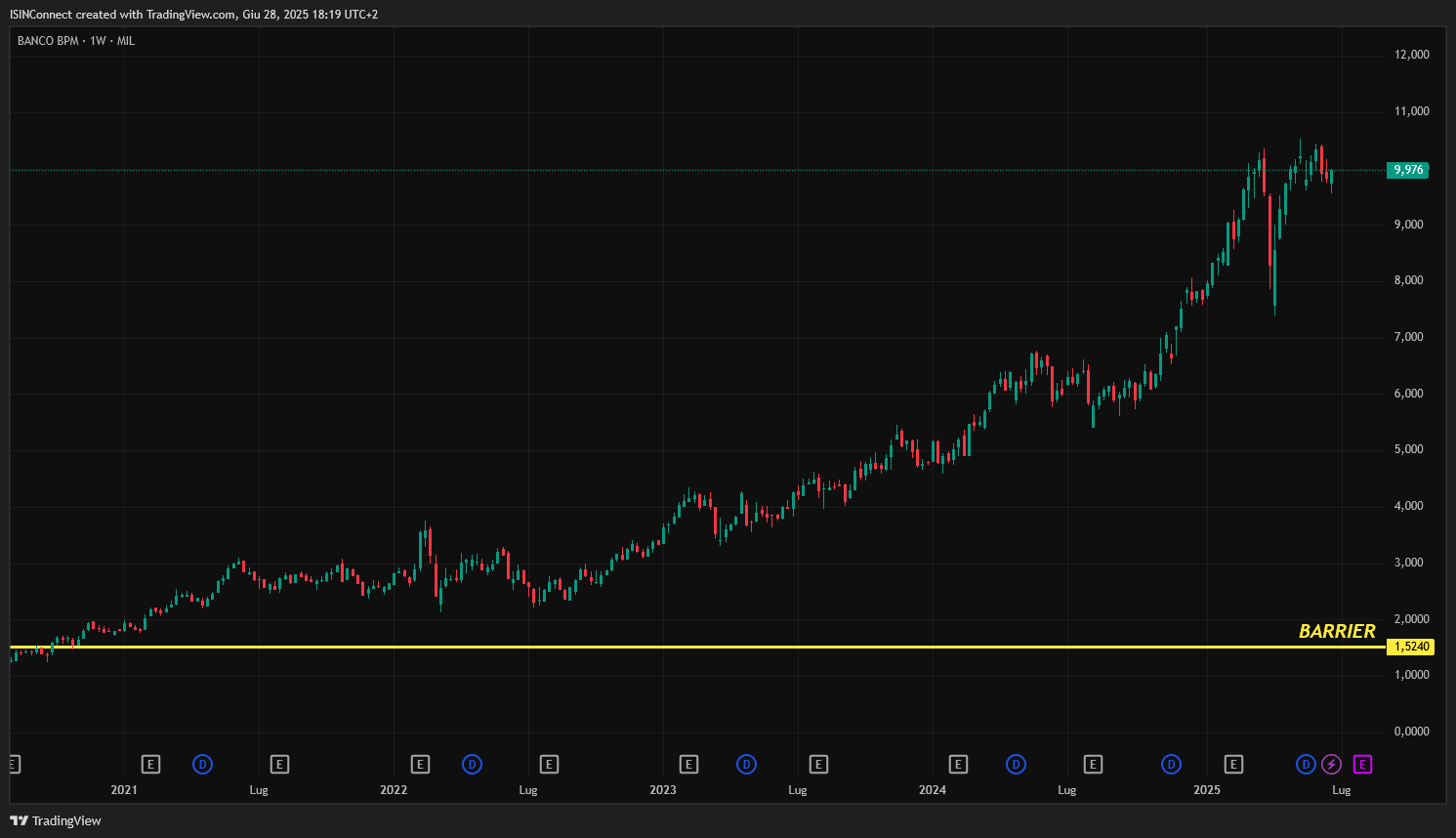Click the 5,000 price axis label

click(1408, 449)
